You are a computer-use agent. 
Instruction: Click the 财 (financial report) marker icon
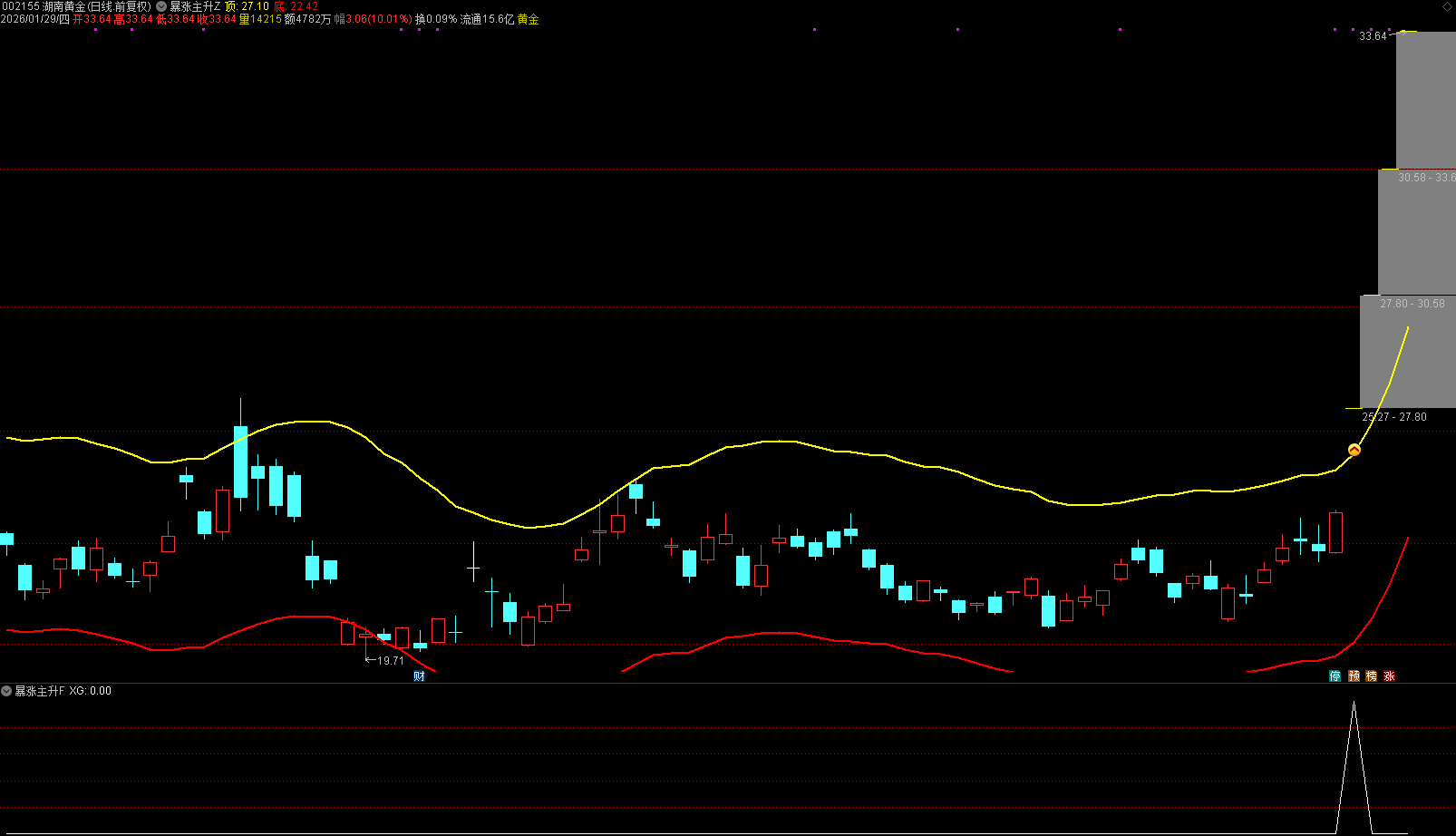point(419,676)
